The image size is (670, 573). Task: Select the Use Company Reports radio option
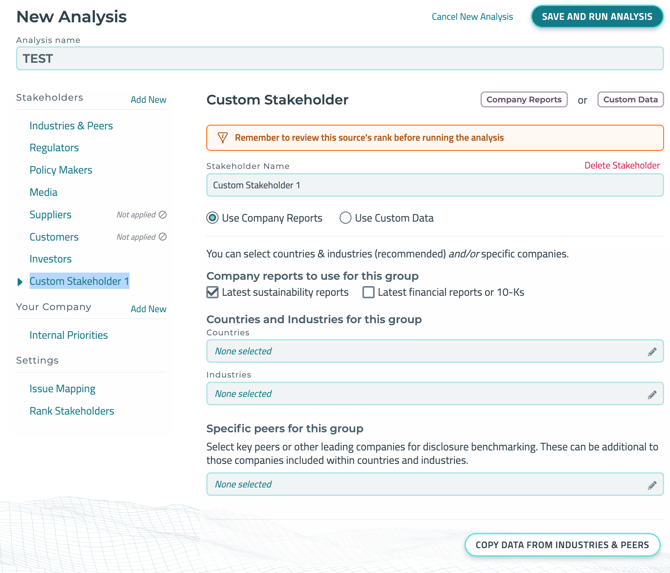pyautogui.click(x=213, y=218)
